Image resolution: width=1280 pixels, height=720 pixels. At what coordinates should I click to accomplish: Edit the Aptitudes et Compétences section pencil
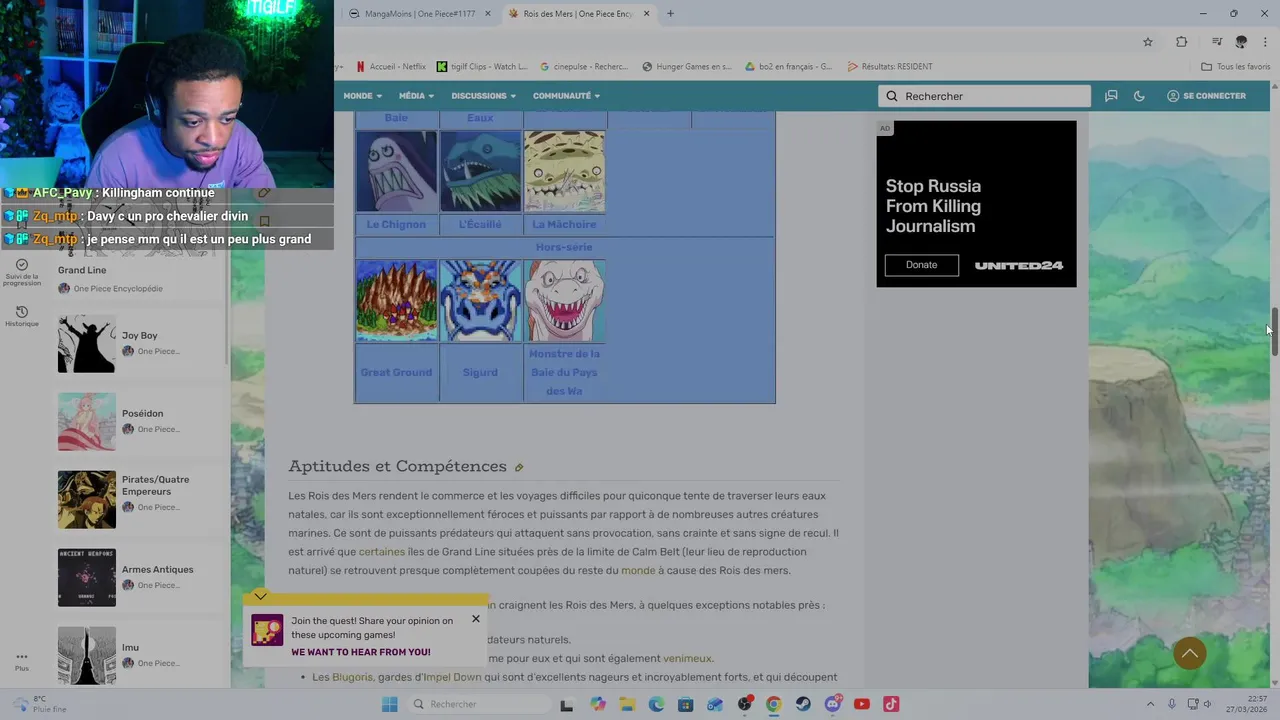point(519,467)
